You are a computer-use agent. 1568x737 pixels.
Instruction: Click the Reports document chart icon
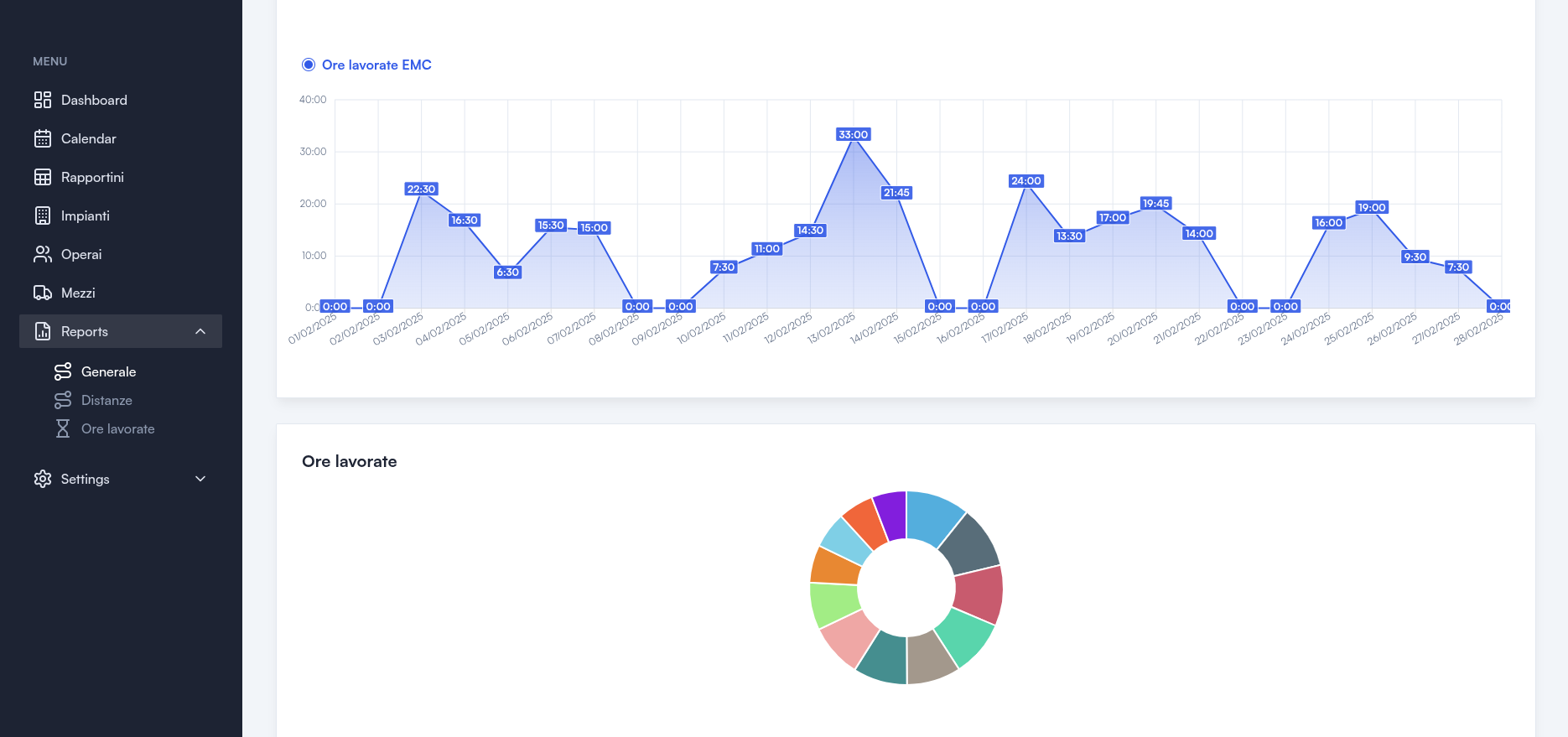pyautogui.click(x=43, y=331)
